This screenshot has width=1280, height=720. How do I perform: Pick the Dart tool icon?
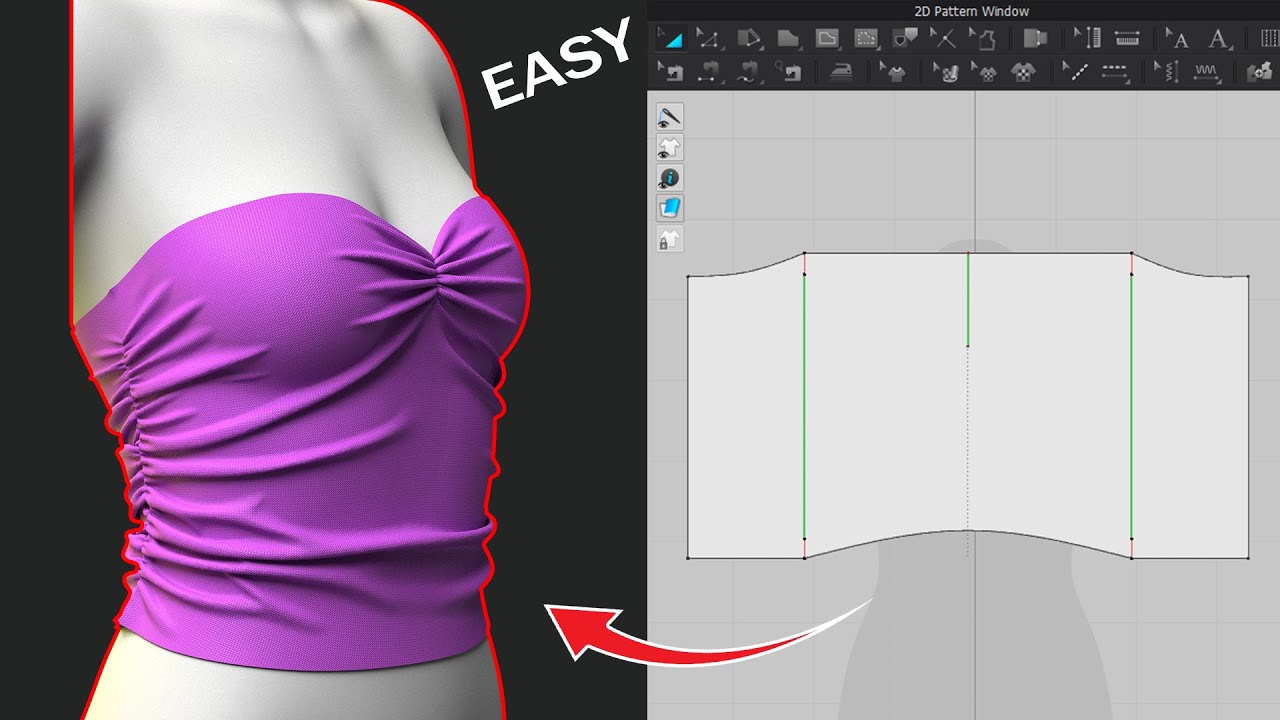[x=905, y=39]
